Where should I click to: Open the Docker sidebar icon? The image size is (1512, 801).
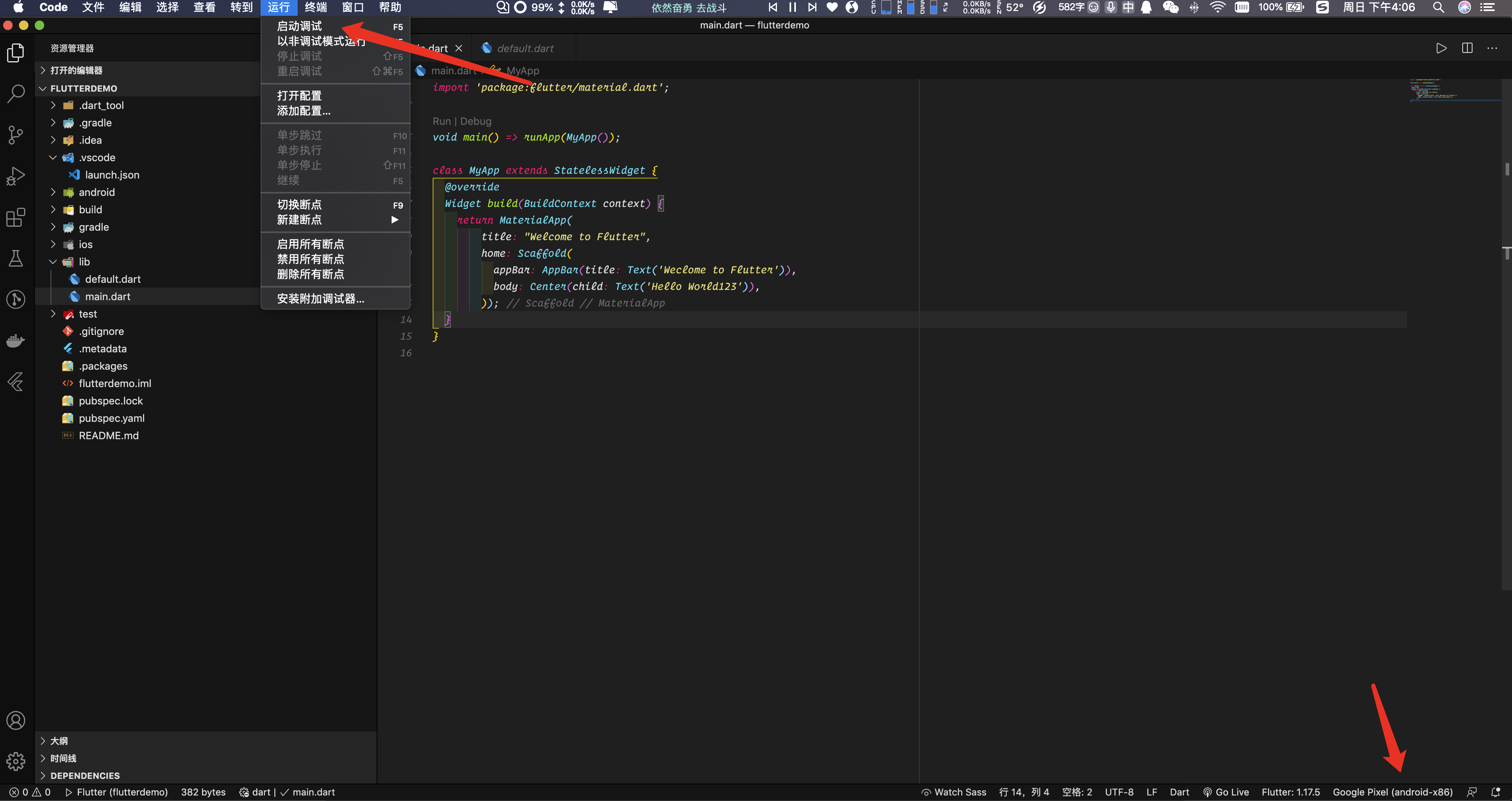(x=16, y=340)
